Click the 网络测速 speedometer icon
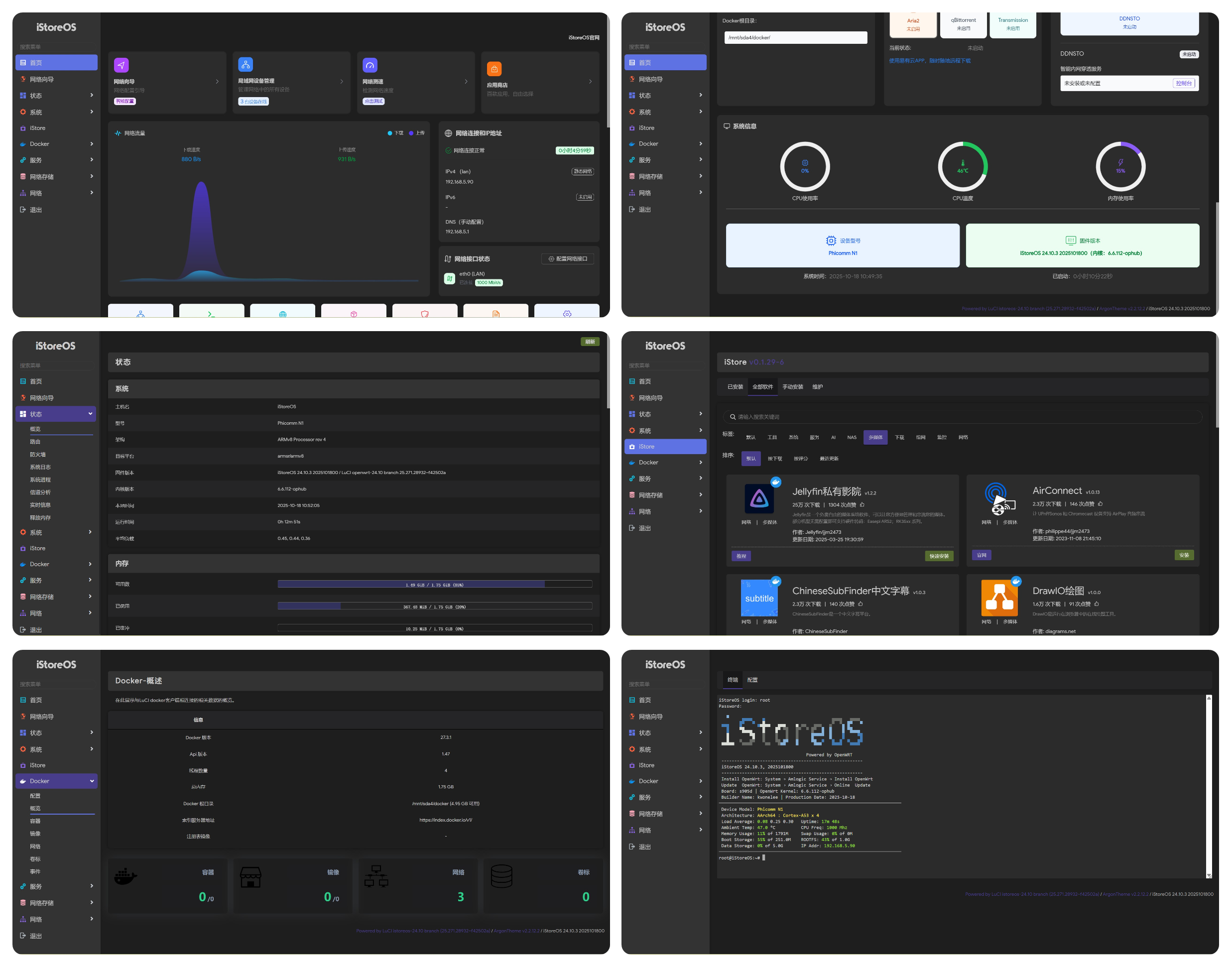This screenshot has width=1232, height=969. pos(370,65)
